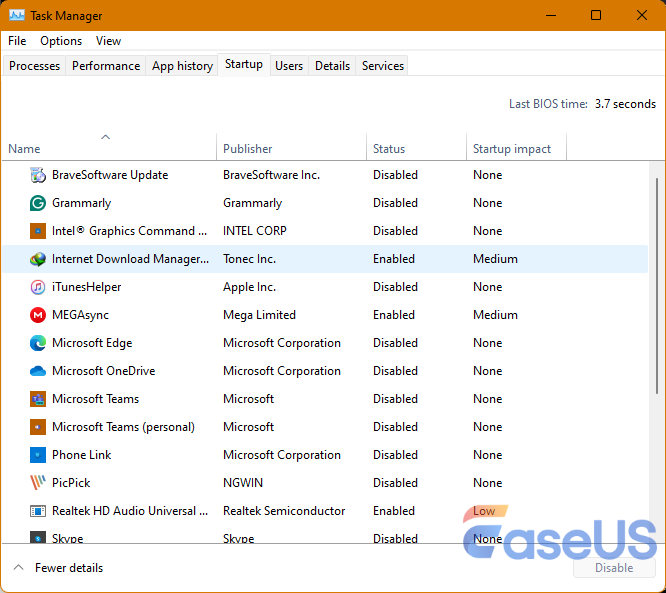Image resolution: width=666 pixels, height=593 pixels.
Task: Select the iTunesHelper icon
Action: click(x=38, y=287)
